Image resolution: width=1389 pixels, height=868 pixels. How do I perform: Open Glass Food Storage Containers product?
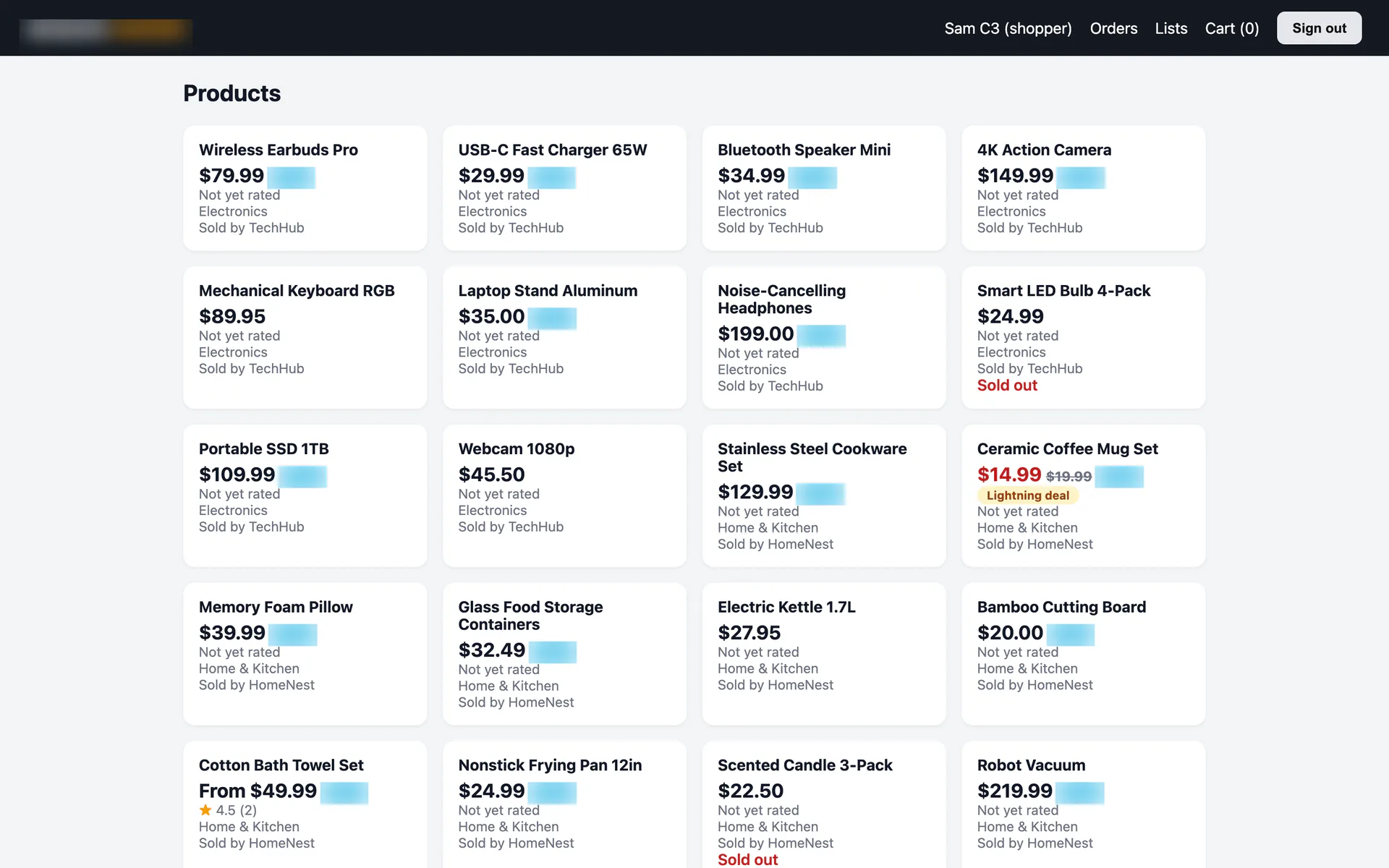click(x=530, y=616)
